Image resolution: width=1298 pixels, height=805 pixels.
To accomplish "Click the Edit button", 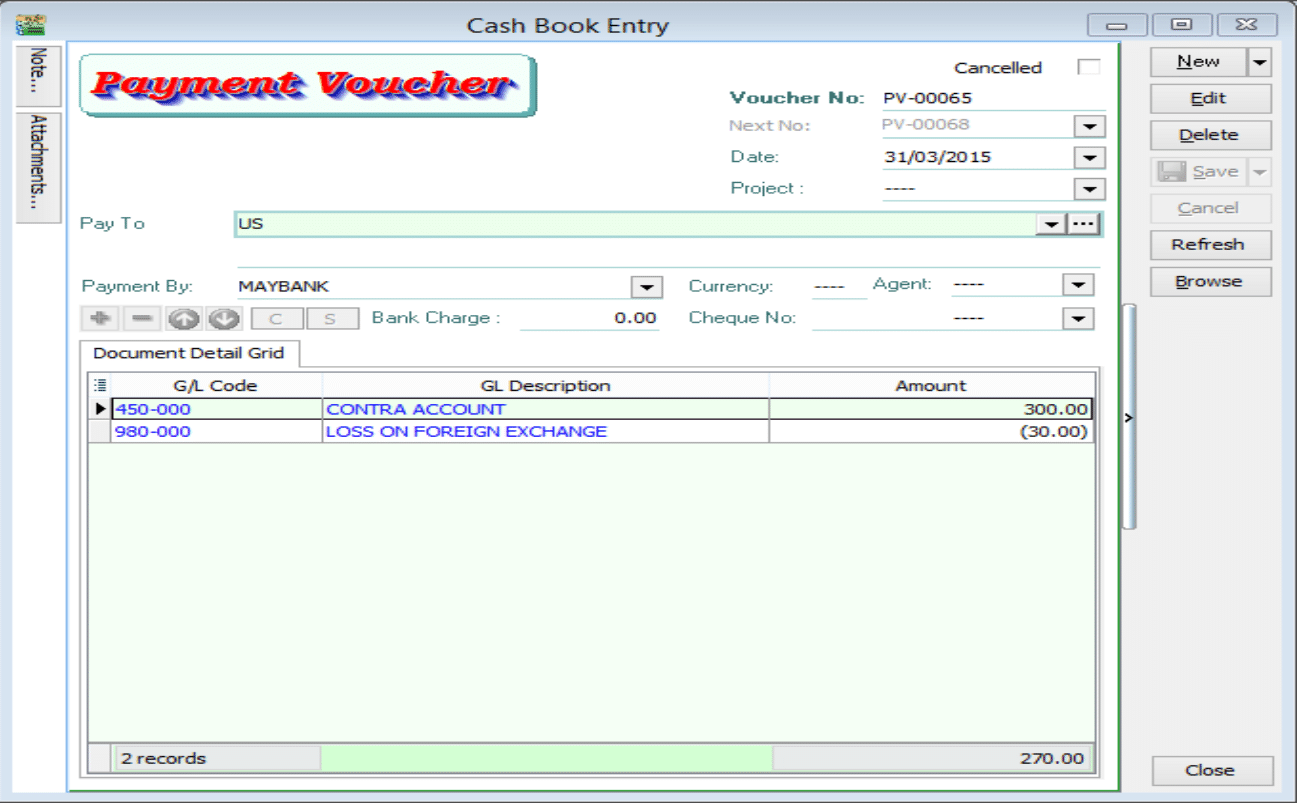I will click(x=1209, y=99).
